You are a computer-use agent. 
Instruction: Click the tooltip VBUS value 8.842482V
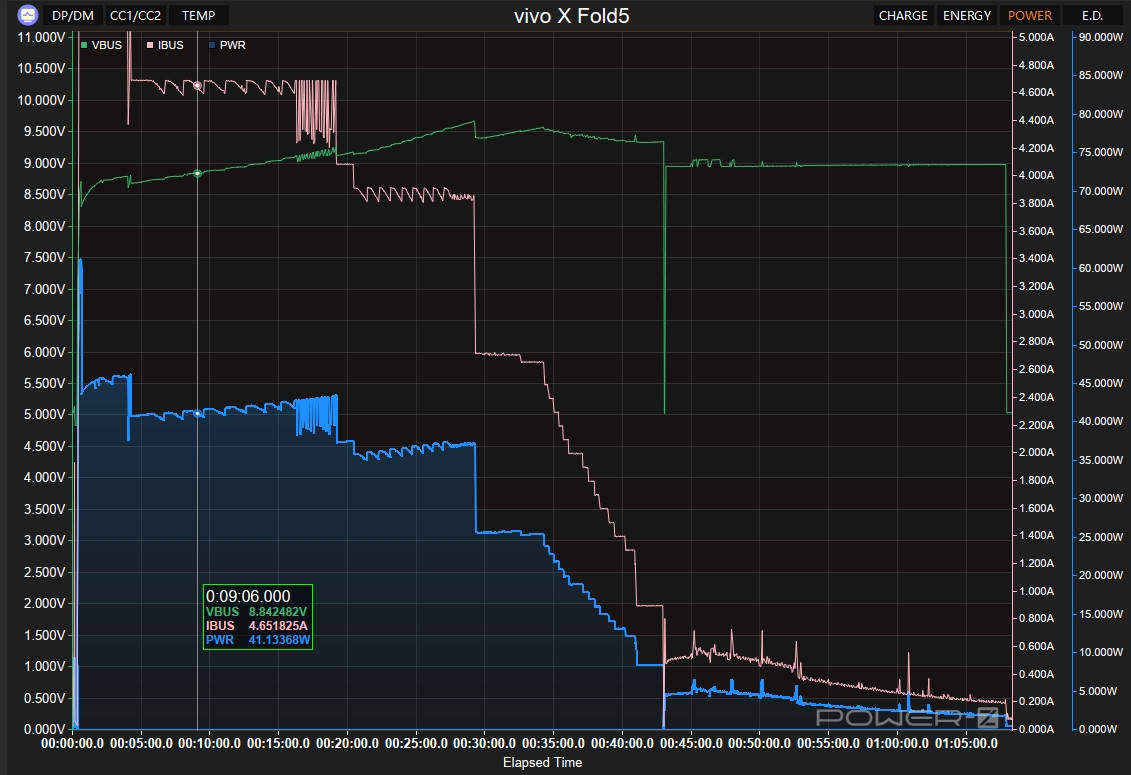coord(278,612)
